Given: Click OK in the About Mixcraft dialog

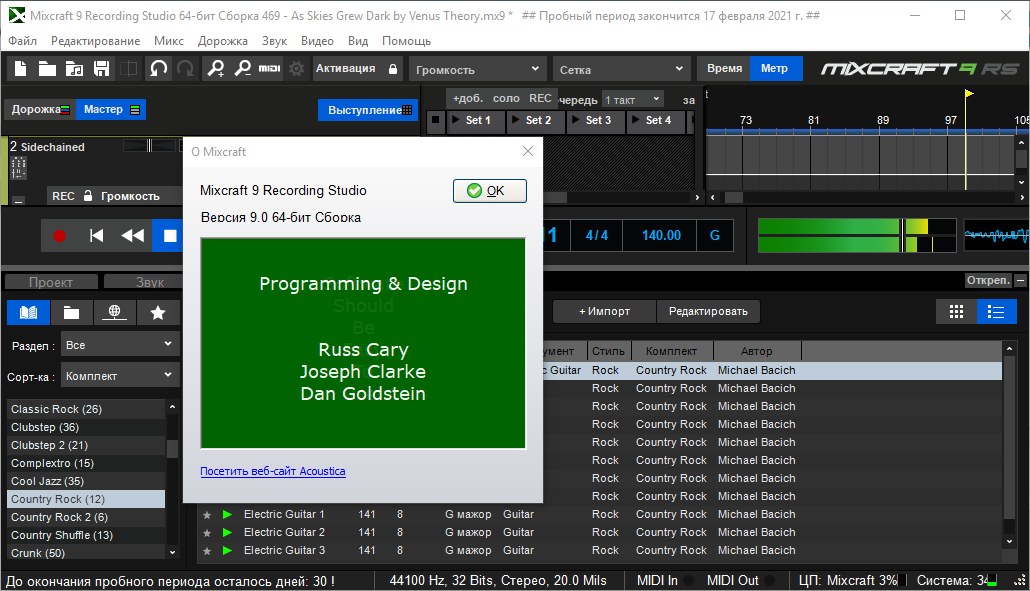Looking at the screenshot, I should tap(489, 191).
